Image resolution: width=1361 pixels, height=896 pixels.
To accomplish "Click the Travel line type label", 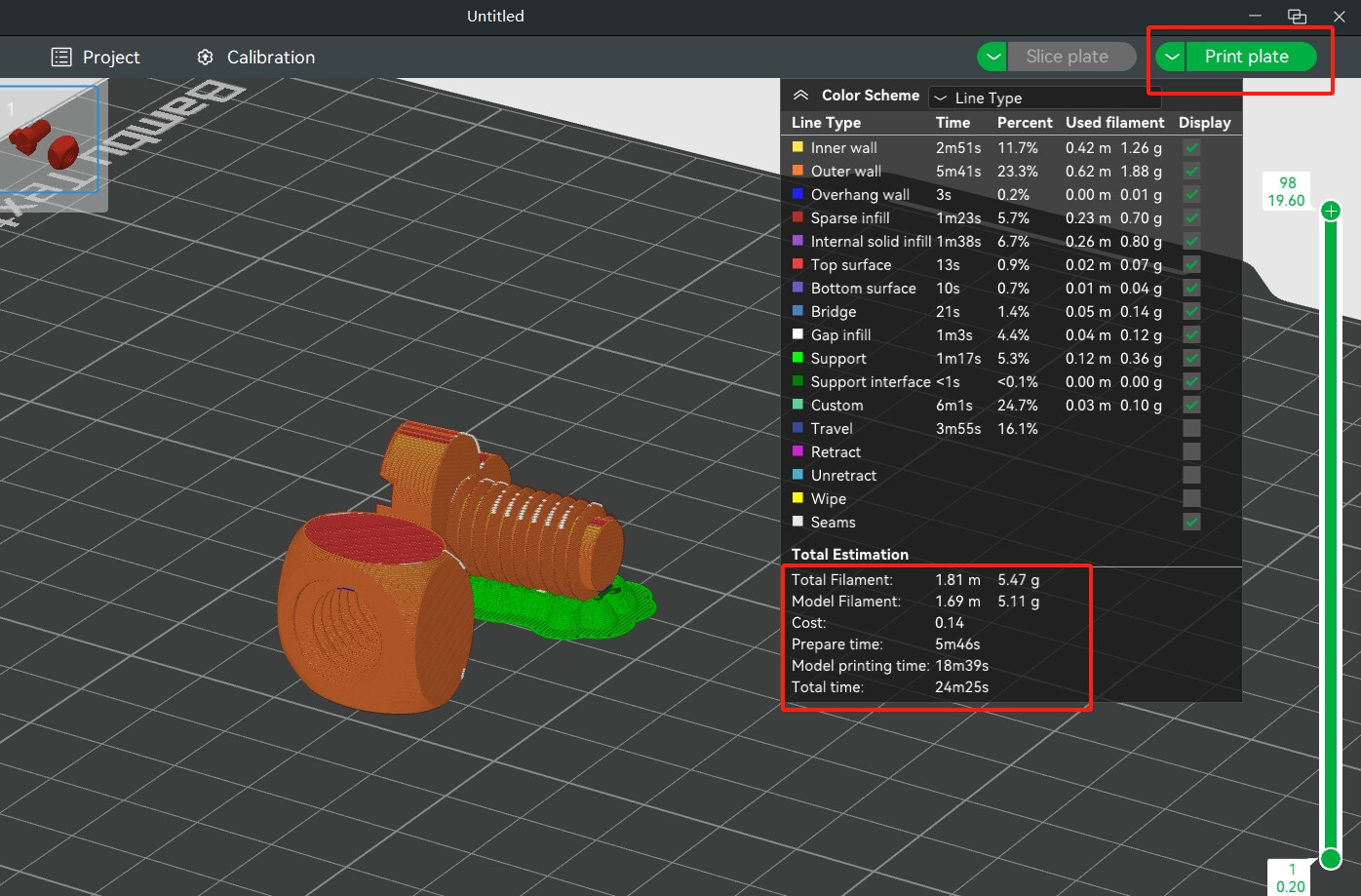I will tap(832, 428).
